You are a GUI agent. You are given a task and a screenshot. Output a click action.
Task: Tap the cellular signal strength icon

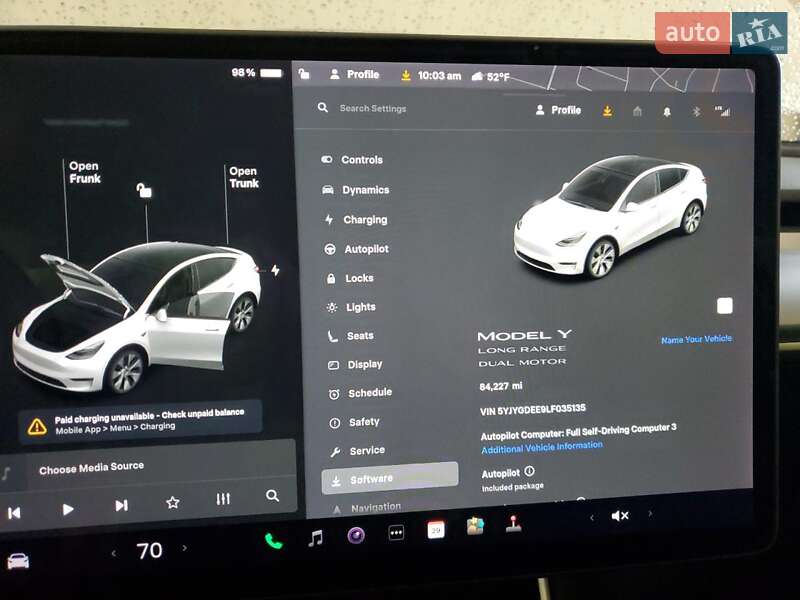tap(725, 110)
